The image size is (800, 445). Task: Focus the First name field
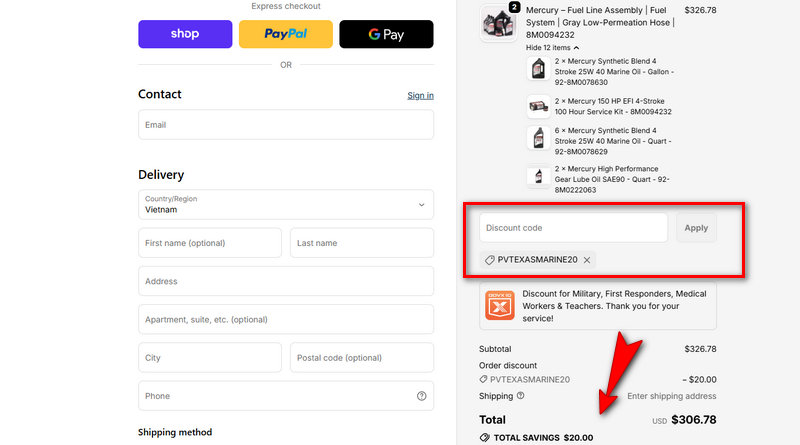pos(210,243)
